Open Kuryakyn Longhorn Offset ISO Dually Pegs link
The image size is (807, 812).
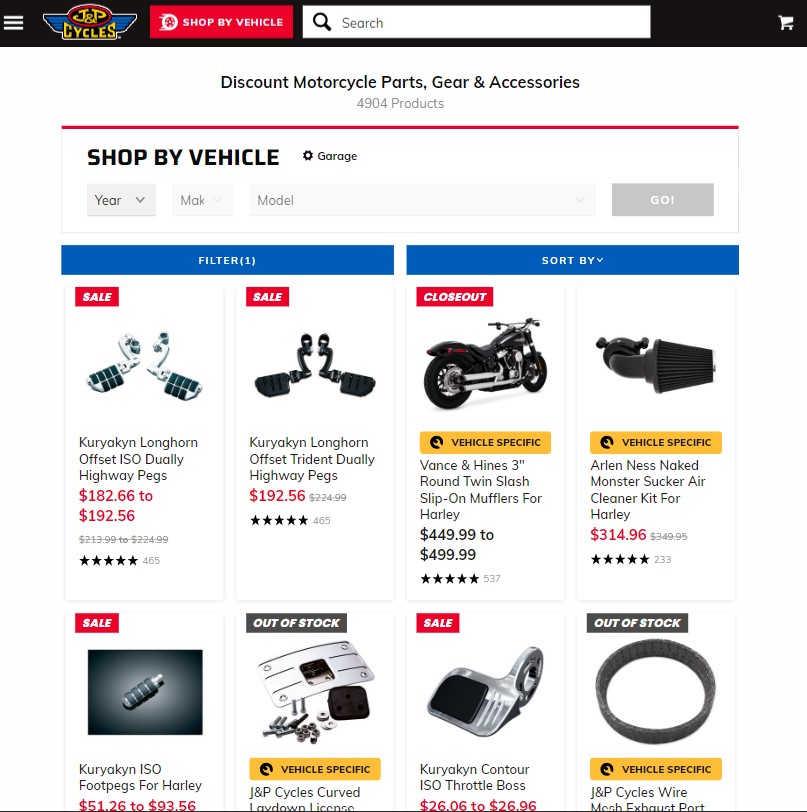tap(138, 459)
